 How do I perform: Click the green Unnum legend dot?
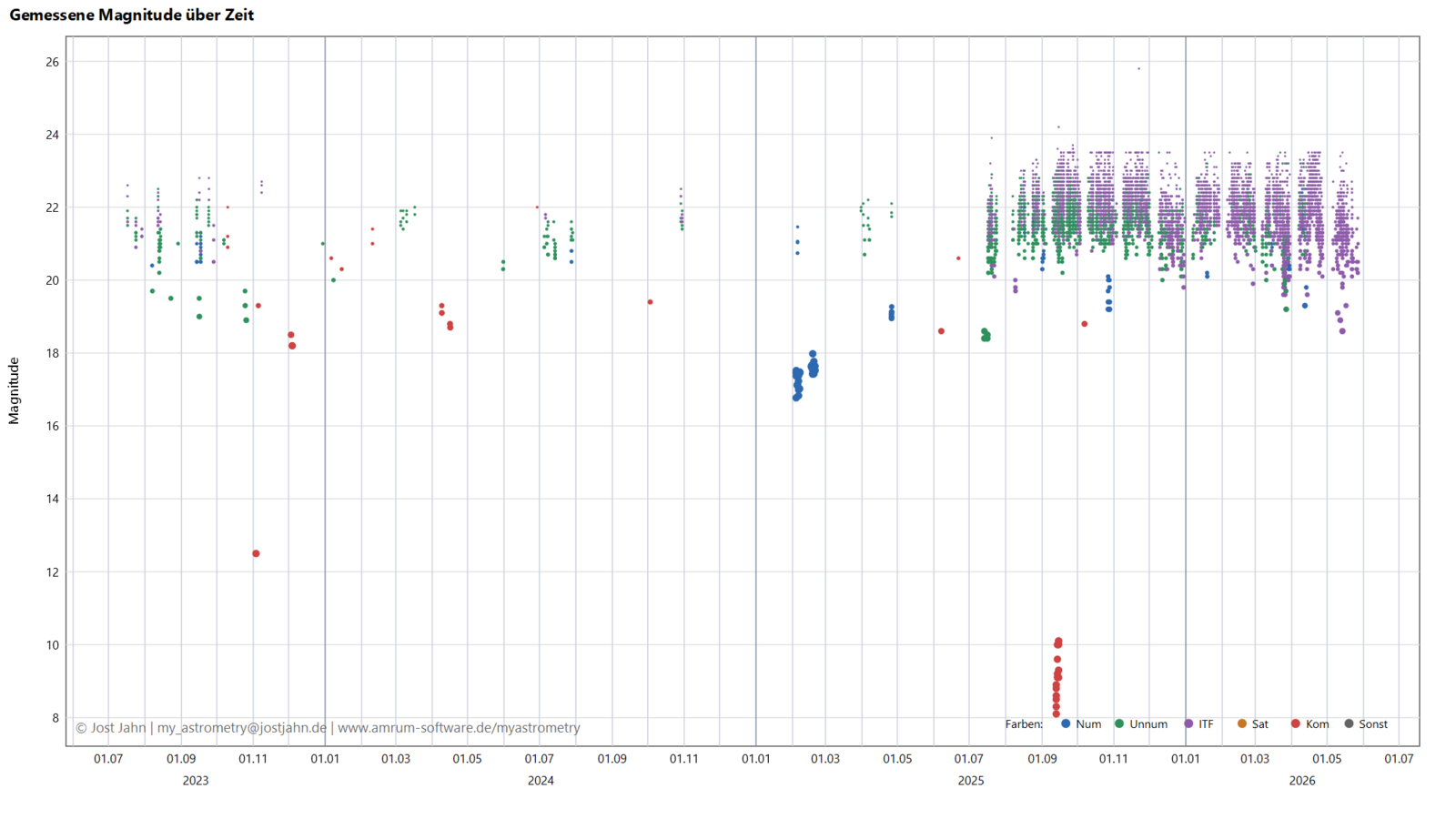point(1119,724)
